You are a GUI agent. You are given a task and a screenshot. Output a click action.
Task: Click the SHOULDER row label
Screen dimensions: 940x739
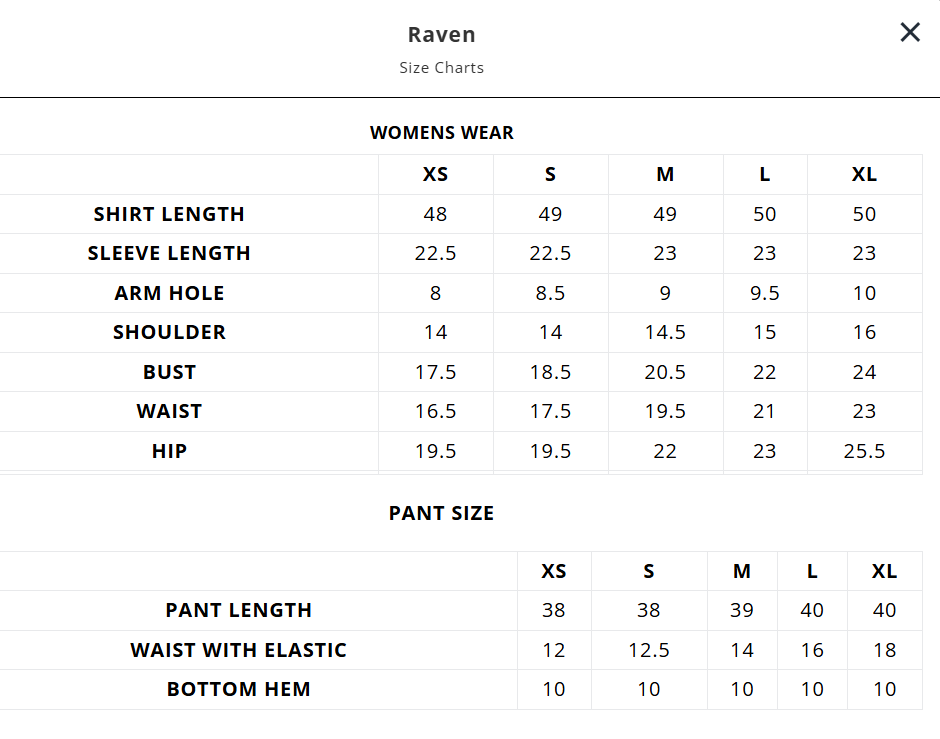[x=169, y=332]
